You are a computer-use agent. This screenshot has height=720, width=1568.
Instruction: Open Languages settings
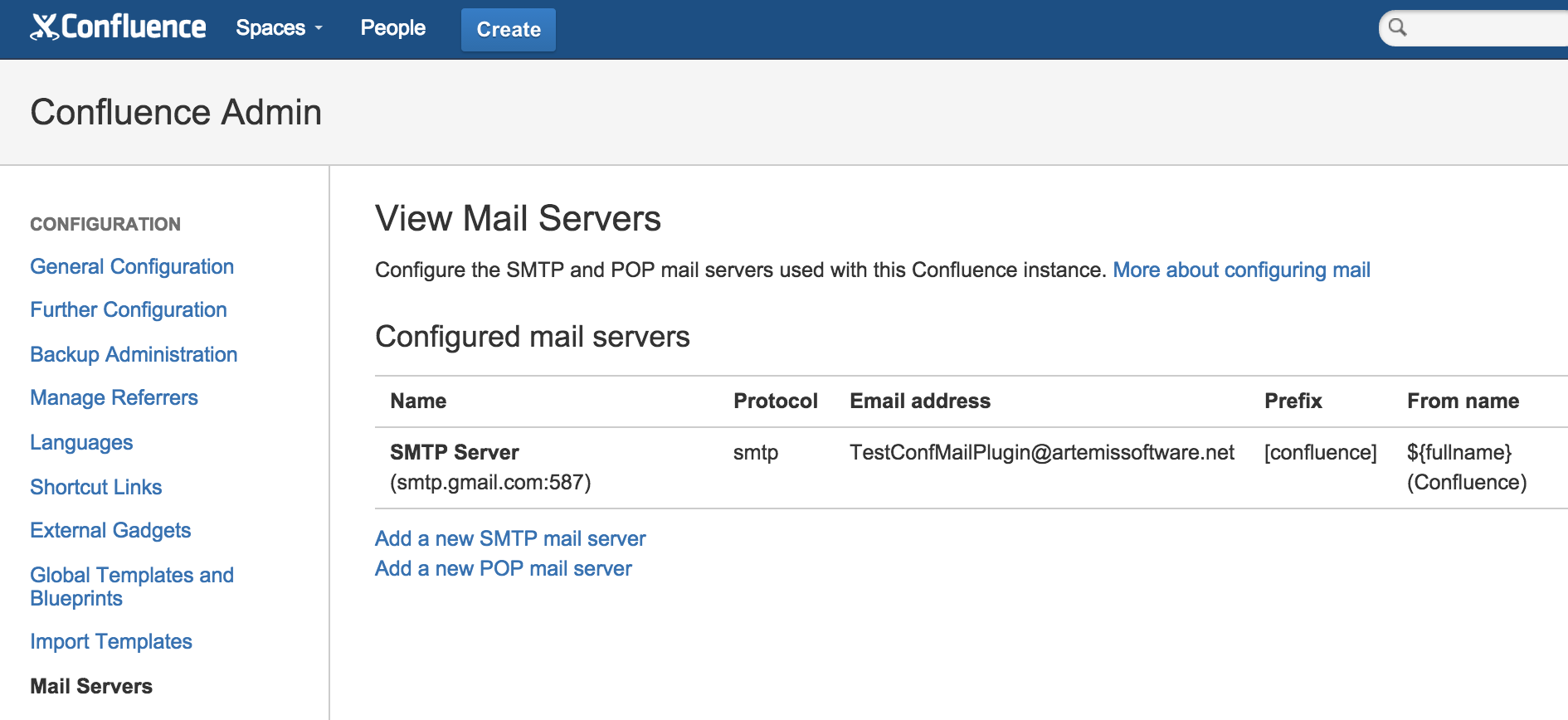(x=81, y=442)
